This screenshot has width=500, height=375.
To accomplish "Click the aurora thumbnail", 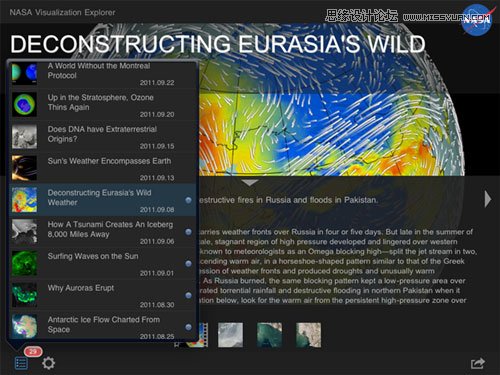I will [x=24, y=295].
